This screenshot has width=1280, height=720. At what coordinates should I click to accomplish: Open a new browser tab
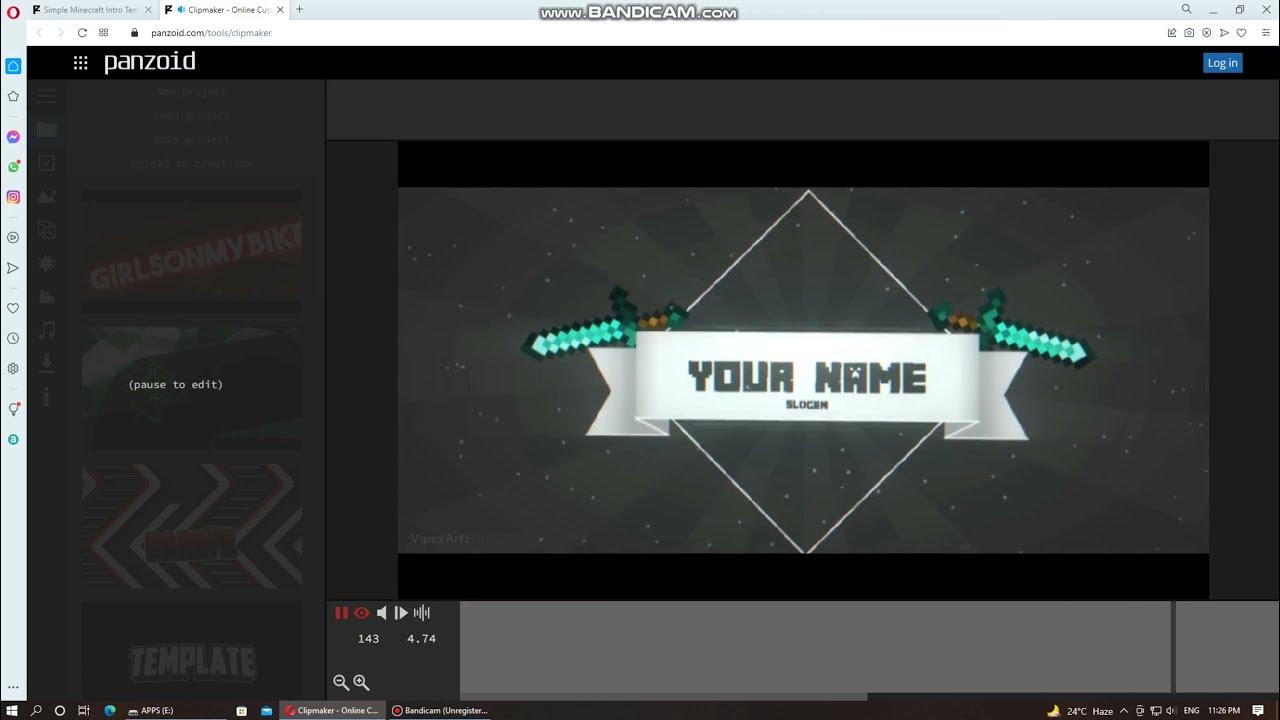tap(299, 10)
